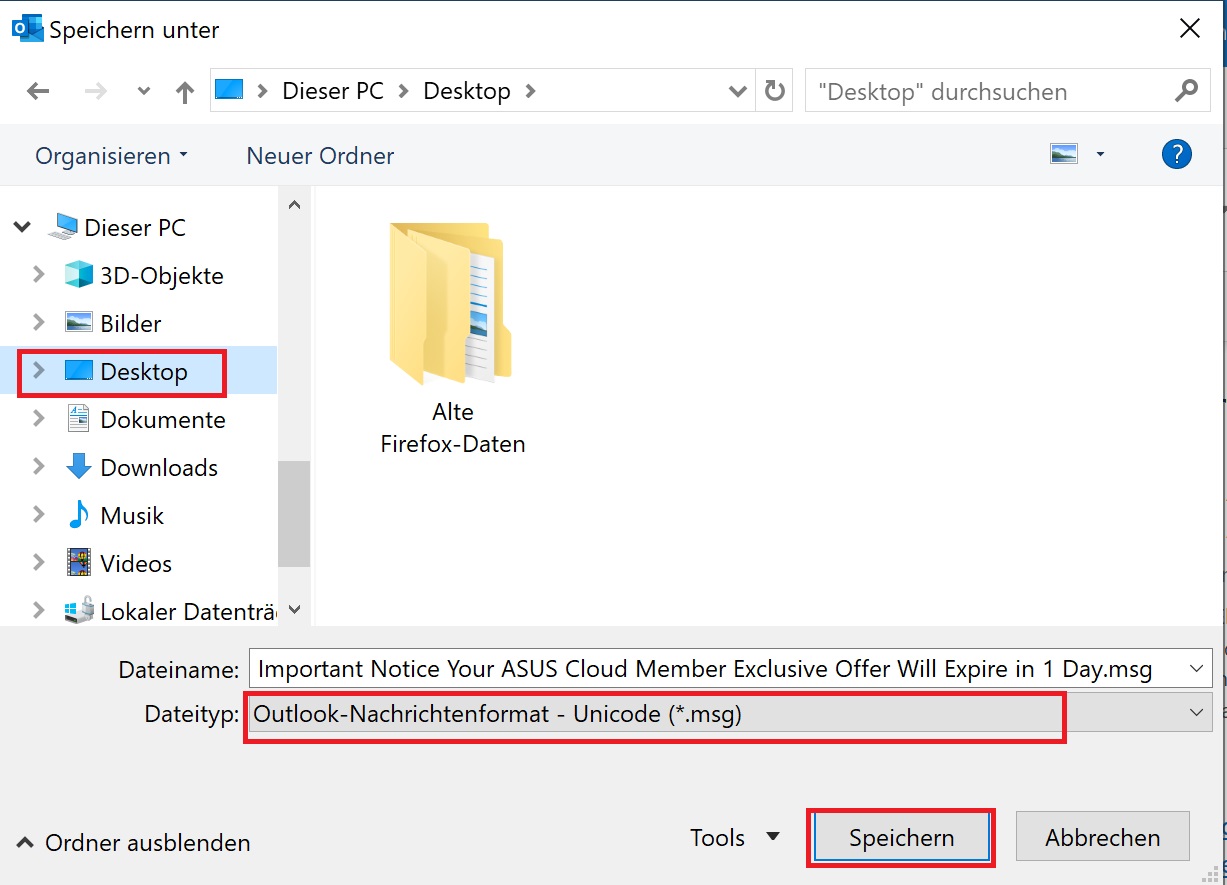1227x885 pixels.
Task: Select 'Desktop' in the address breadcrumb
Action: [x=467, y=91]
